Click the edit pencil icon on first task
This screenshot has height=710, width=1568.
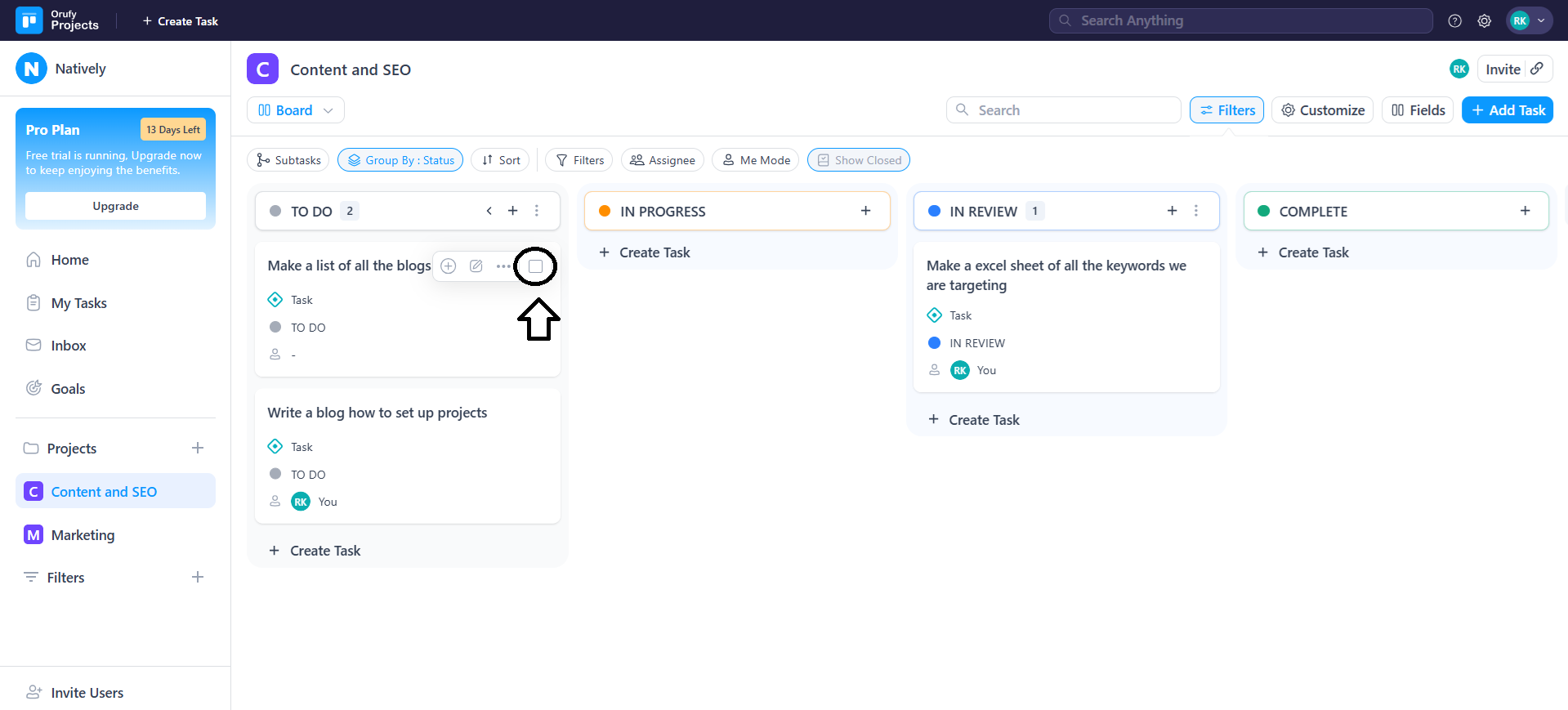pos(476,266)
